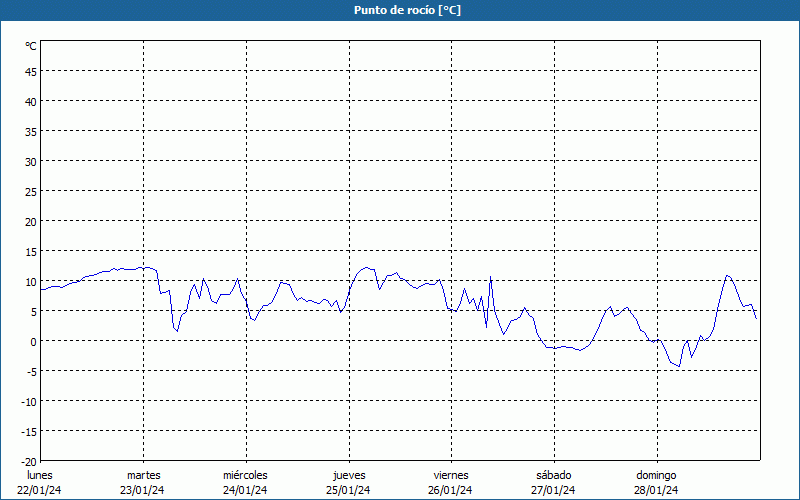Image resolution: width=800 pixels, height=500 pixels.
Task: Click the 'jueves' day label
Action: 349,475
